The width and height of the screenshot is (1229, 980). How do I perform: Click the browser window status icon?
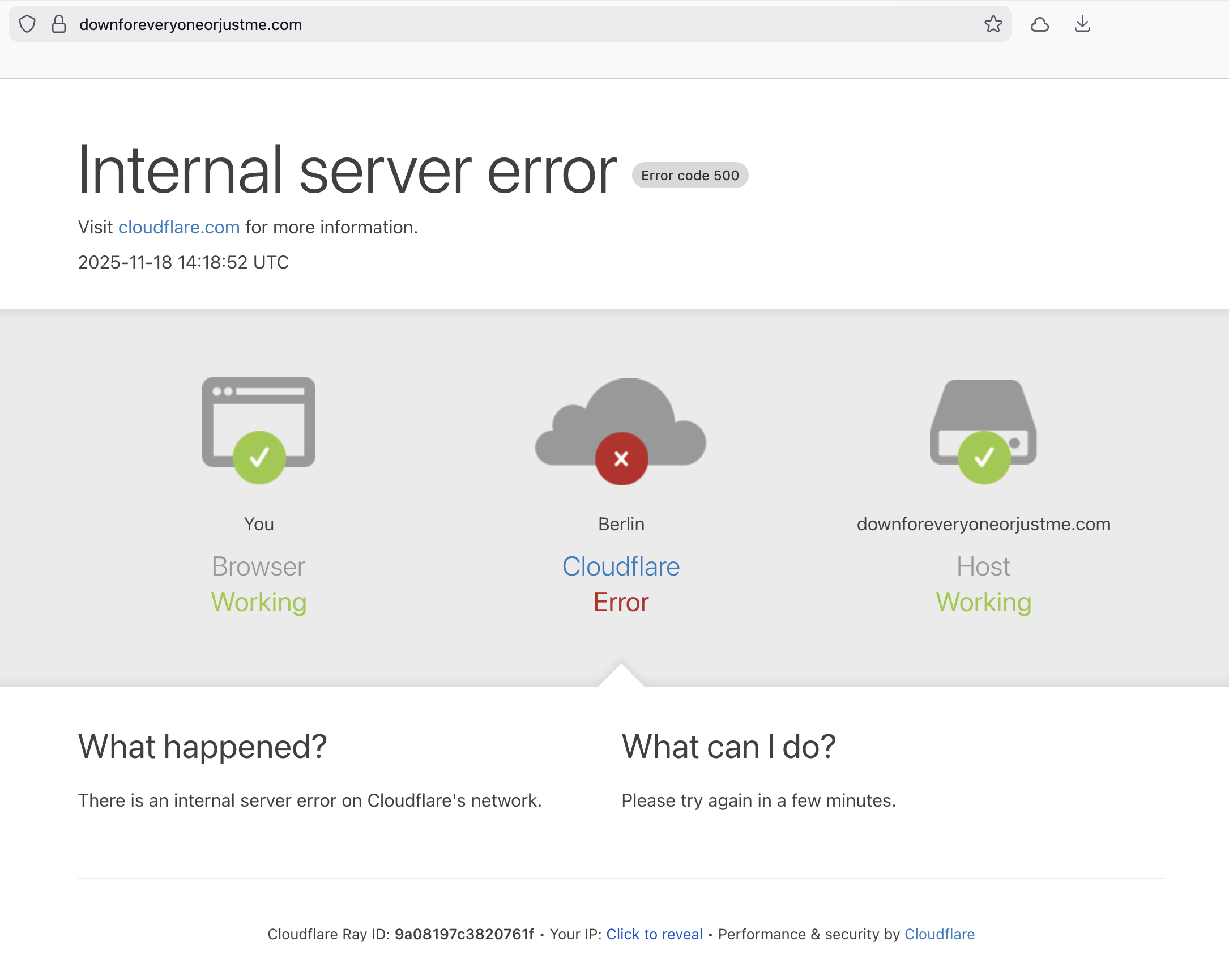pos(258,408)
